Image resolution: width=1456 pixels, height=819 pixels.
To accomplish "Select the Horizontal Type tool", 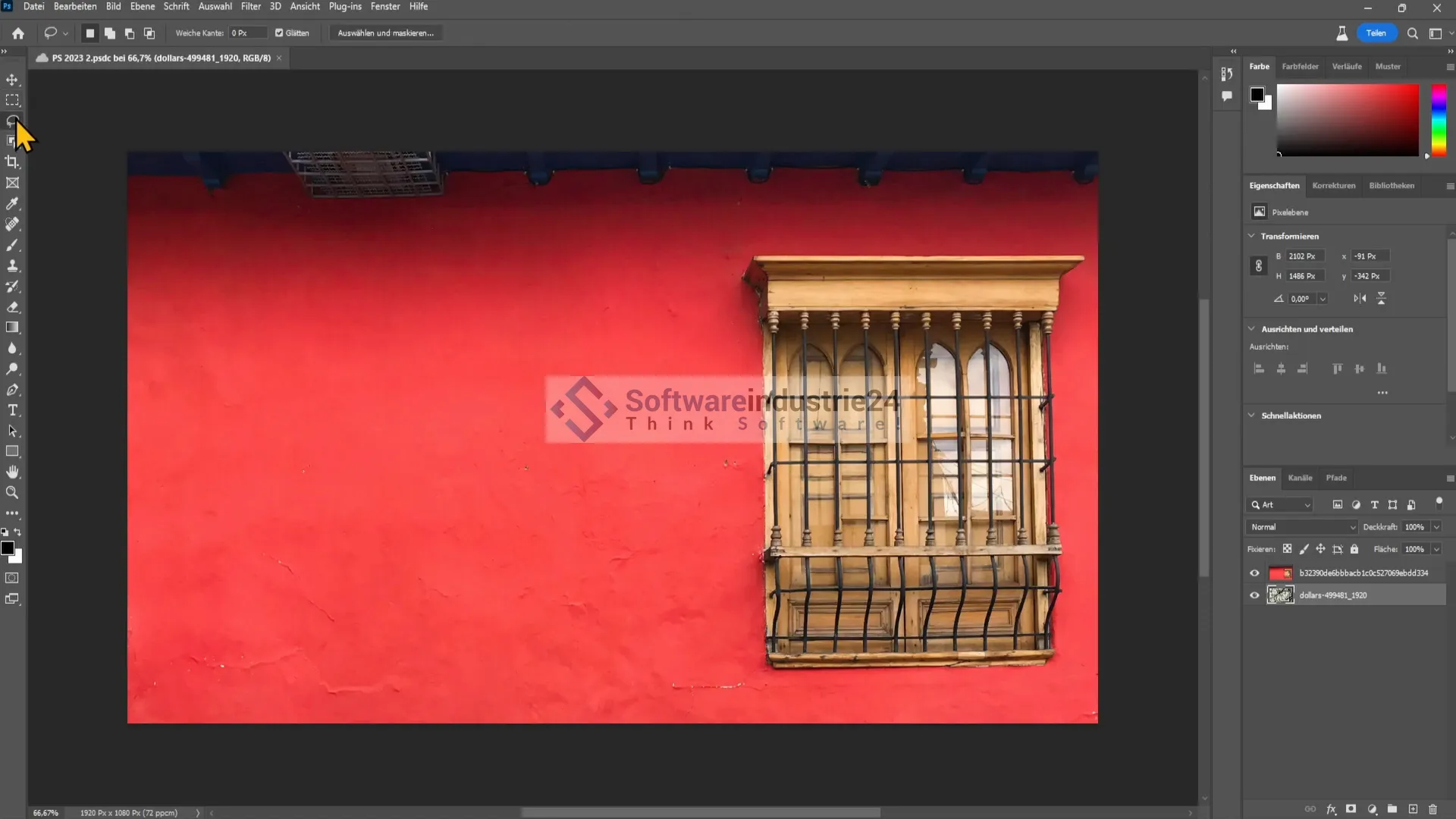I will 12,410.
